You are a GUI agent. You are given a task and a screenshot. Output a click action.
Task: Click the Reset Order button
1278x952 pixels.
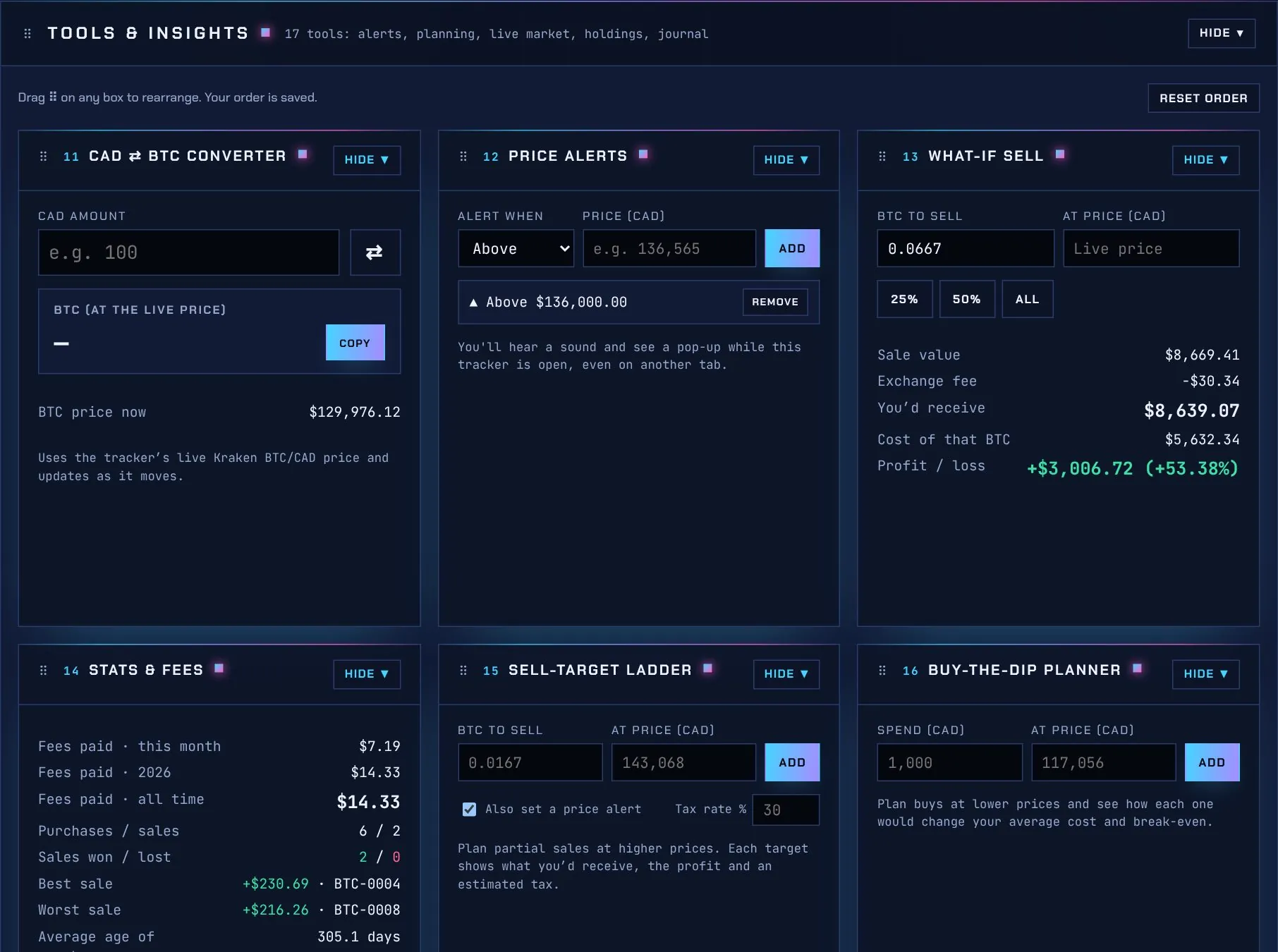(1203, 98)
